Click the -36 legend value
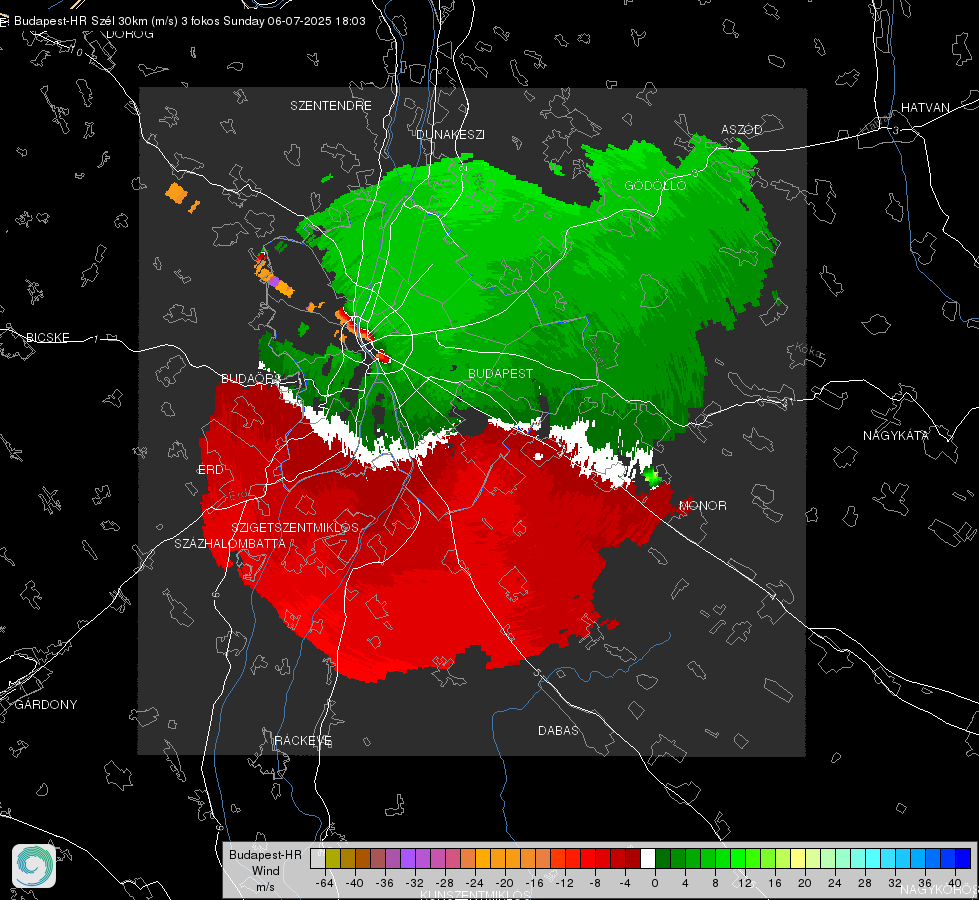This screenshot has height=900, width=979. pyautogui.click(x=385, y=883)
